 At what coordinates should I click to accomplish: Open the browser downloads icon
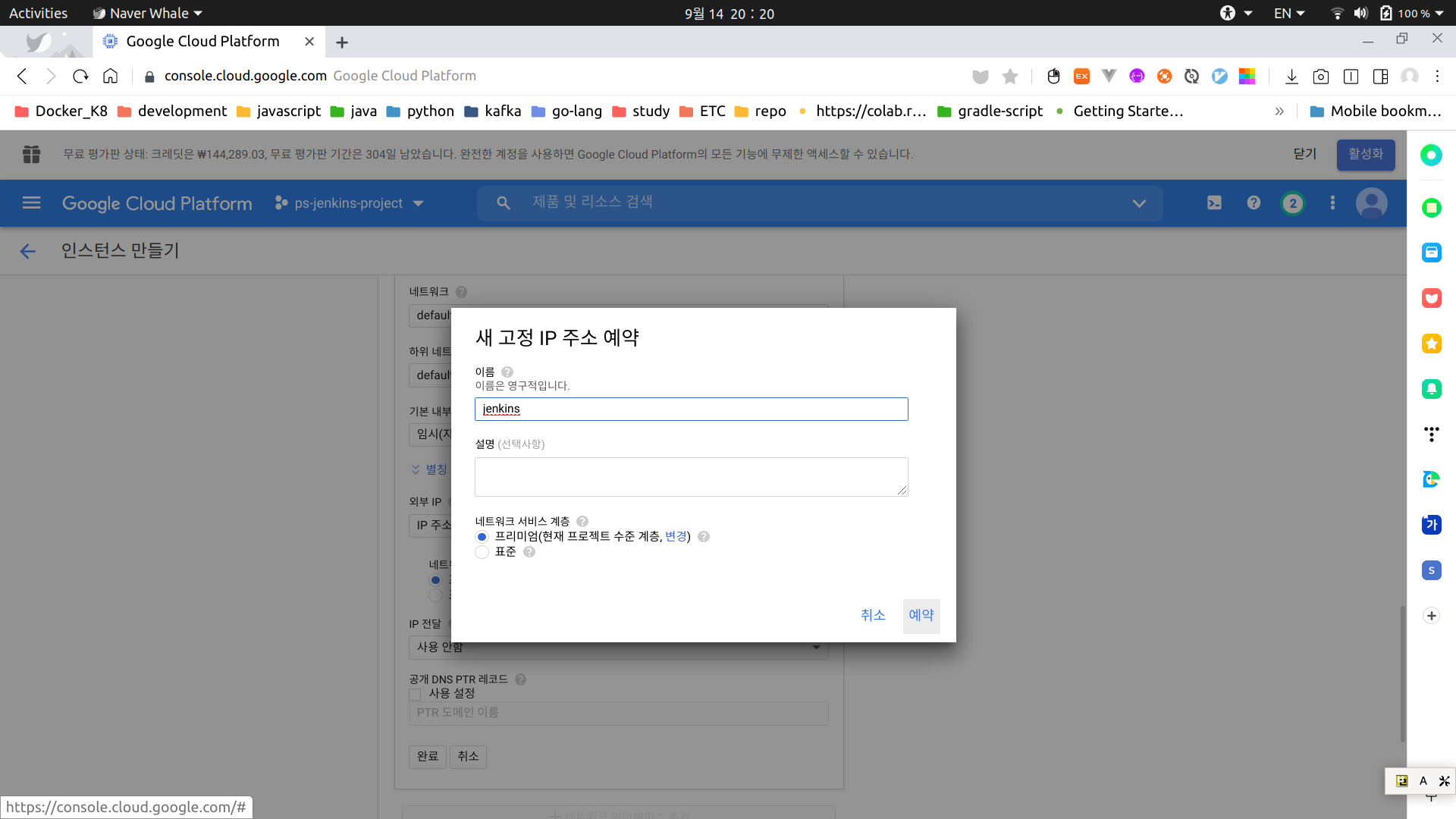[1291, 76]
